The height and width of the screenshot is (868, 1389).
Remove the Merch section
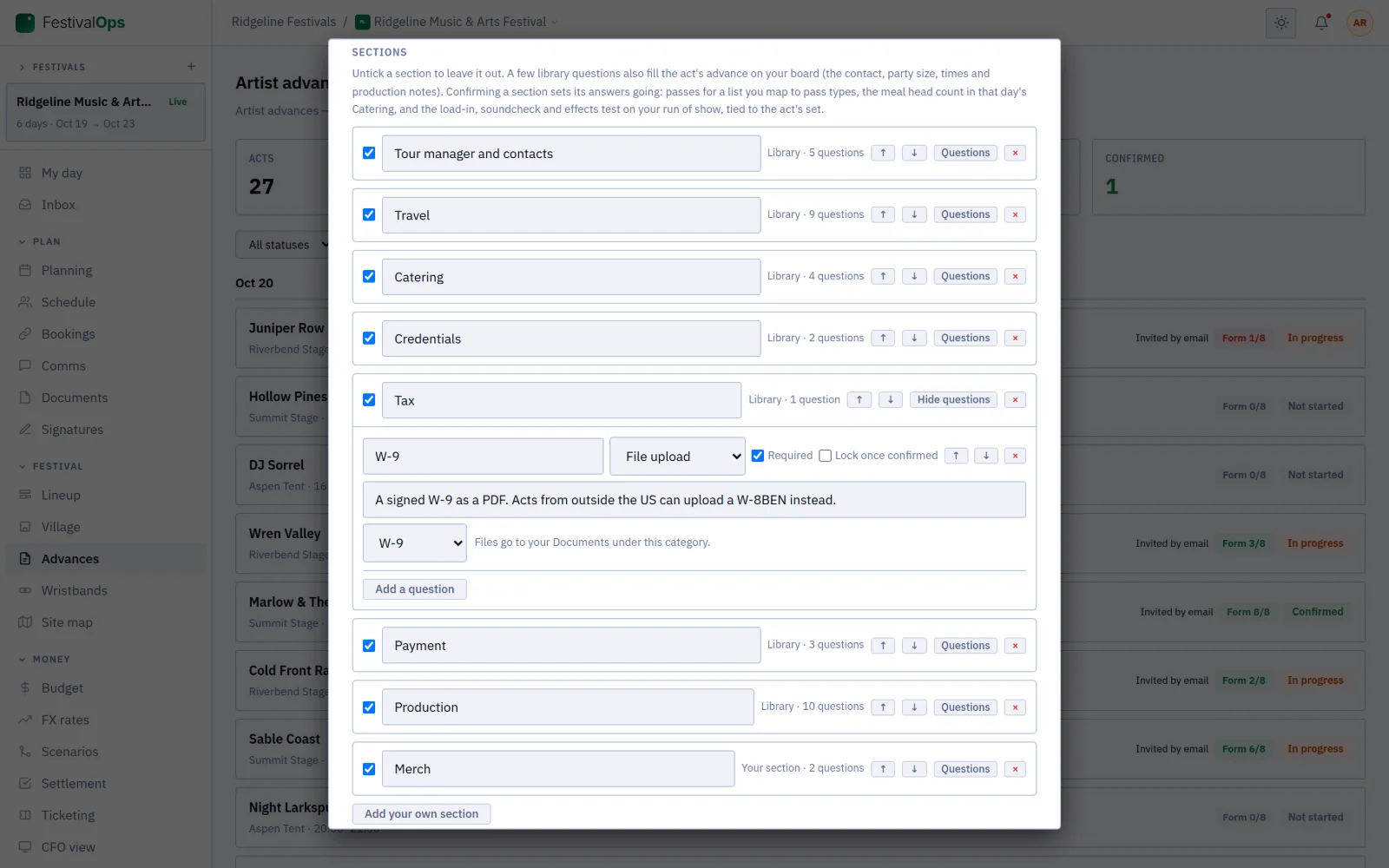click(x=1015, y=768)
